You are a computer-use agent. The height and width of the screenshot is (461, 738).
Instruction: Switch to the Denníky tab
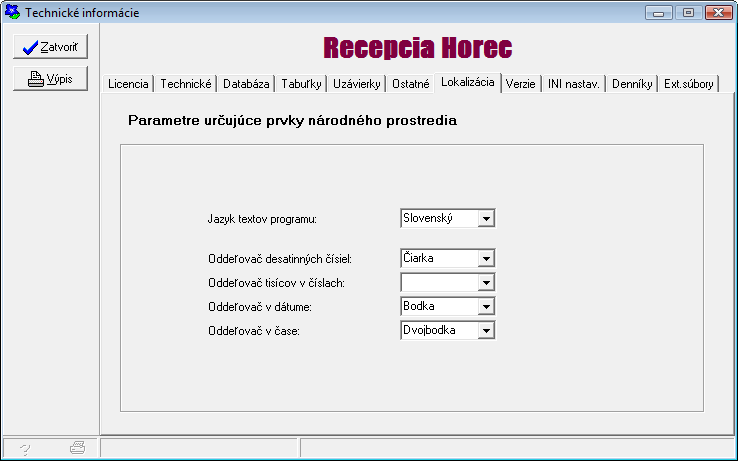coord(632,85)
